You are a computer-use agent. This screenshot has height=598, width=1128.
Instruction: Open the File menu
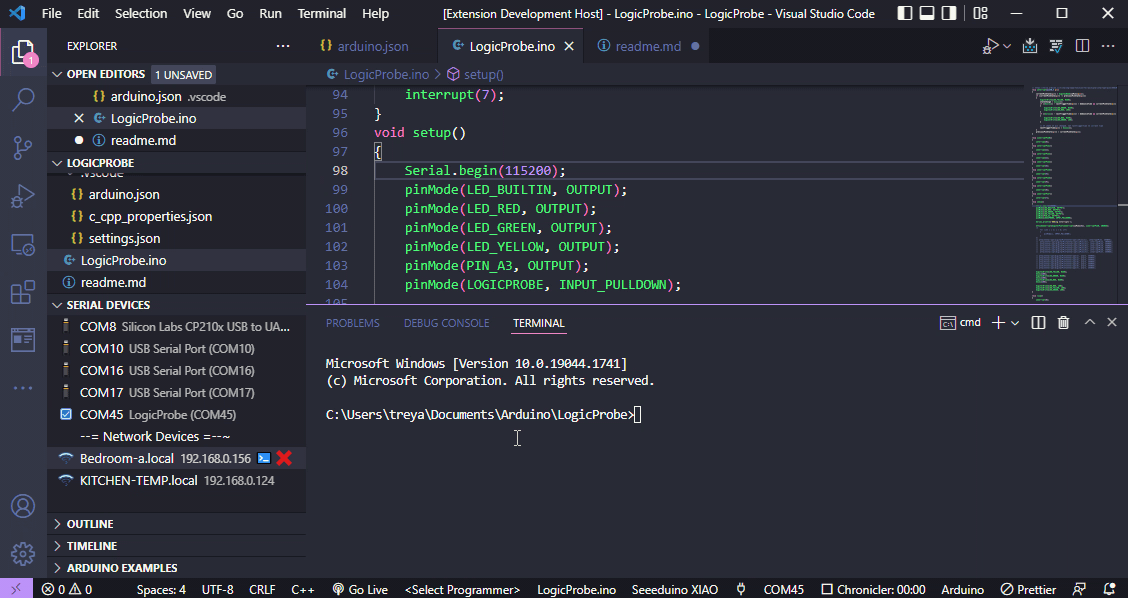pos(52,13)
